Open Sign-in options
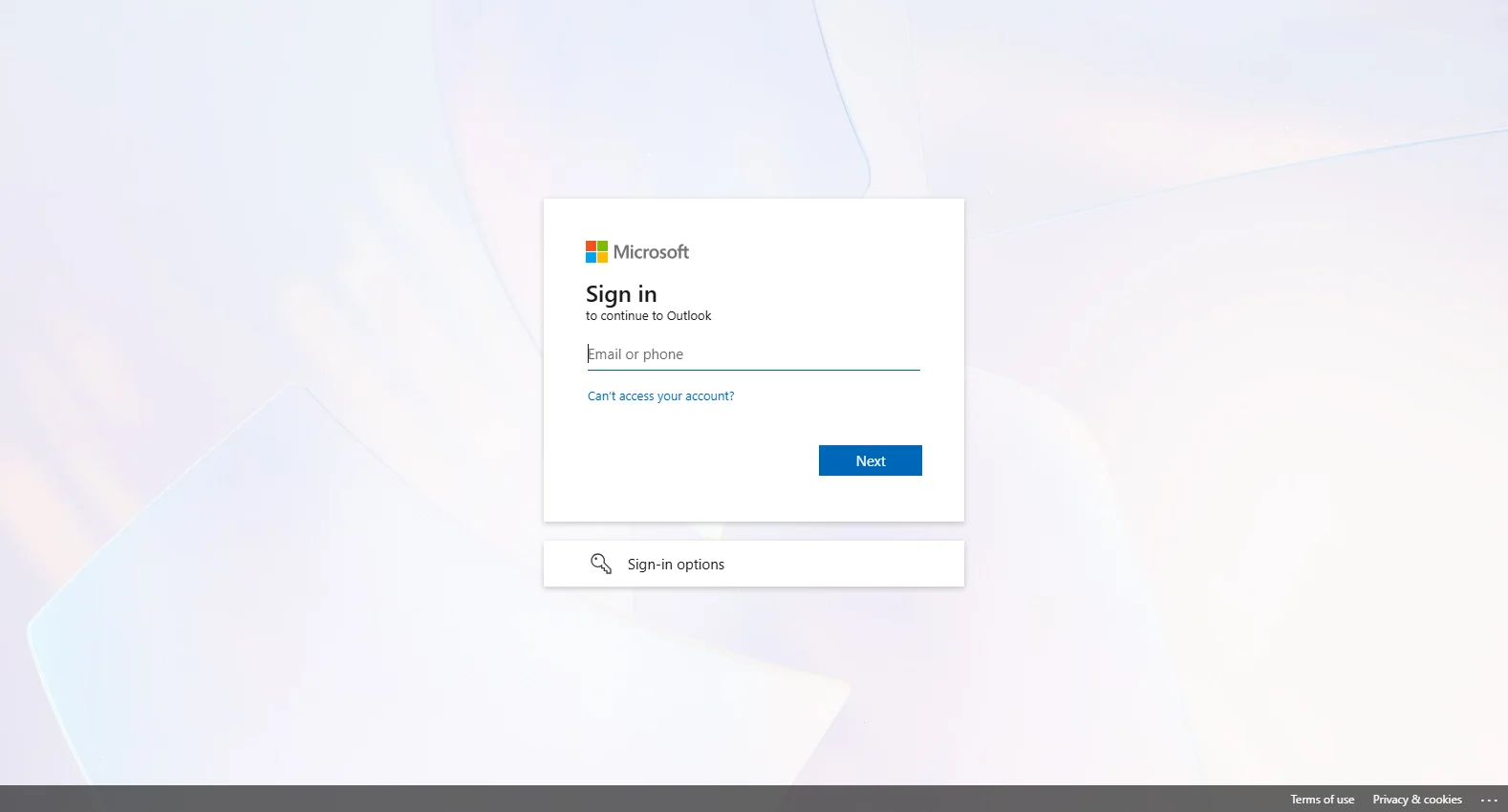1508x812 pixels. pos(754,564)
